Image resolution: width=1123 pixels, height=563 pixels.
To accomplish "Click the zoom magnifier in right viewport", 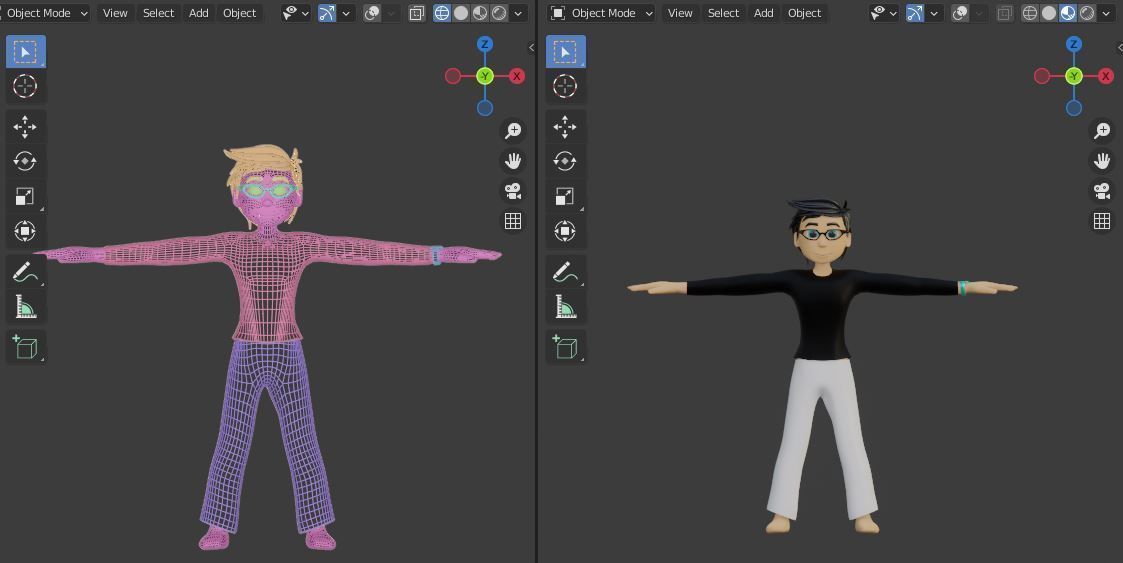I will pos(1102,130).
